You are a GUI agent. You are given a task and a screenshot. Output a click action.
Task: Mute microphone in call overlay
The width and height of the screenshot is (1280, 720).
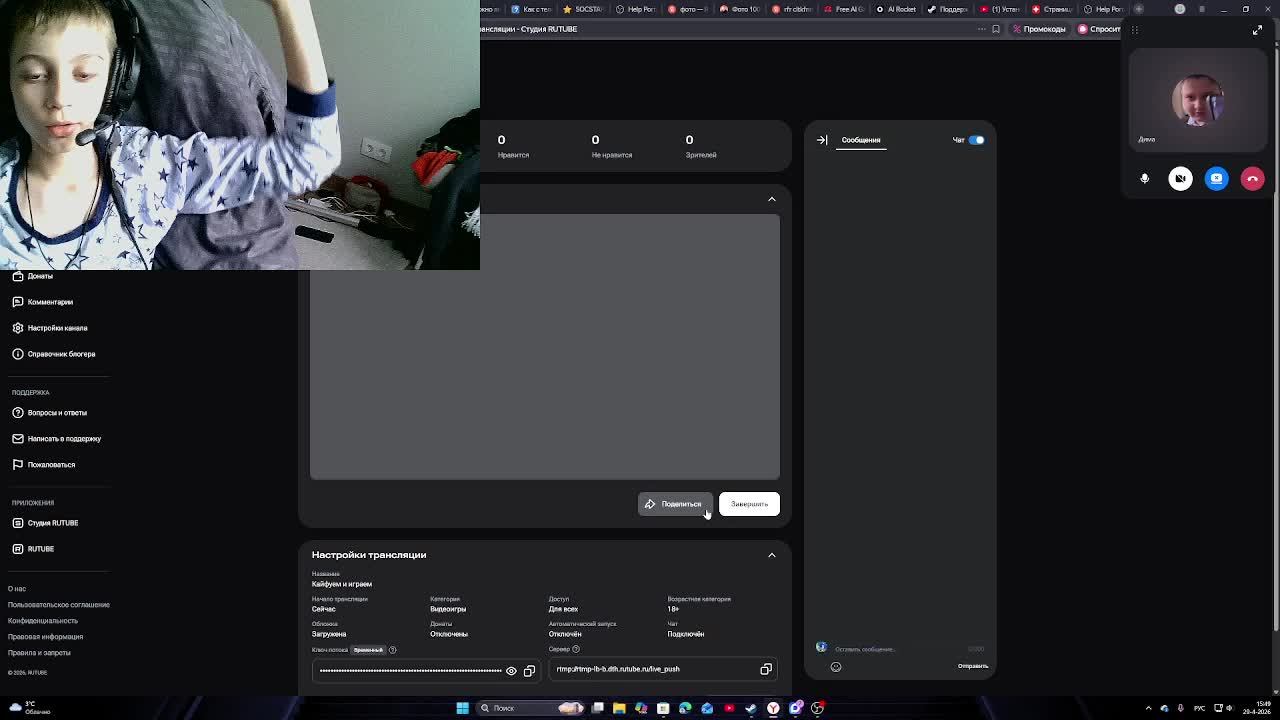tap(1145, 178)
